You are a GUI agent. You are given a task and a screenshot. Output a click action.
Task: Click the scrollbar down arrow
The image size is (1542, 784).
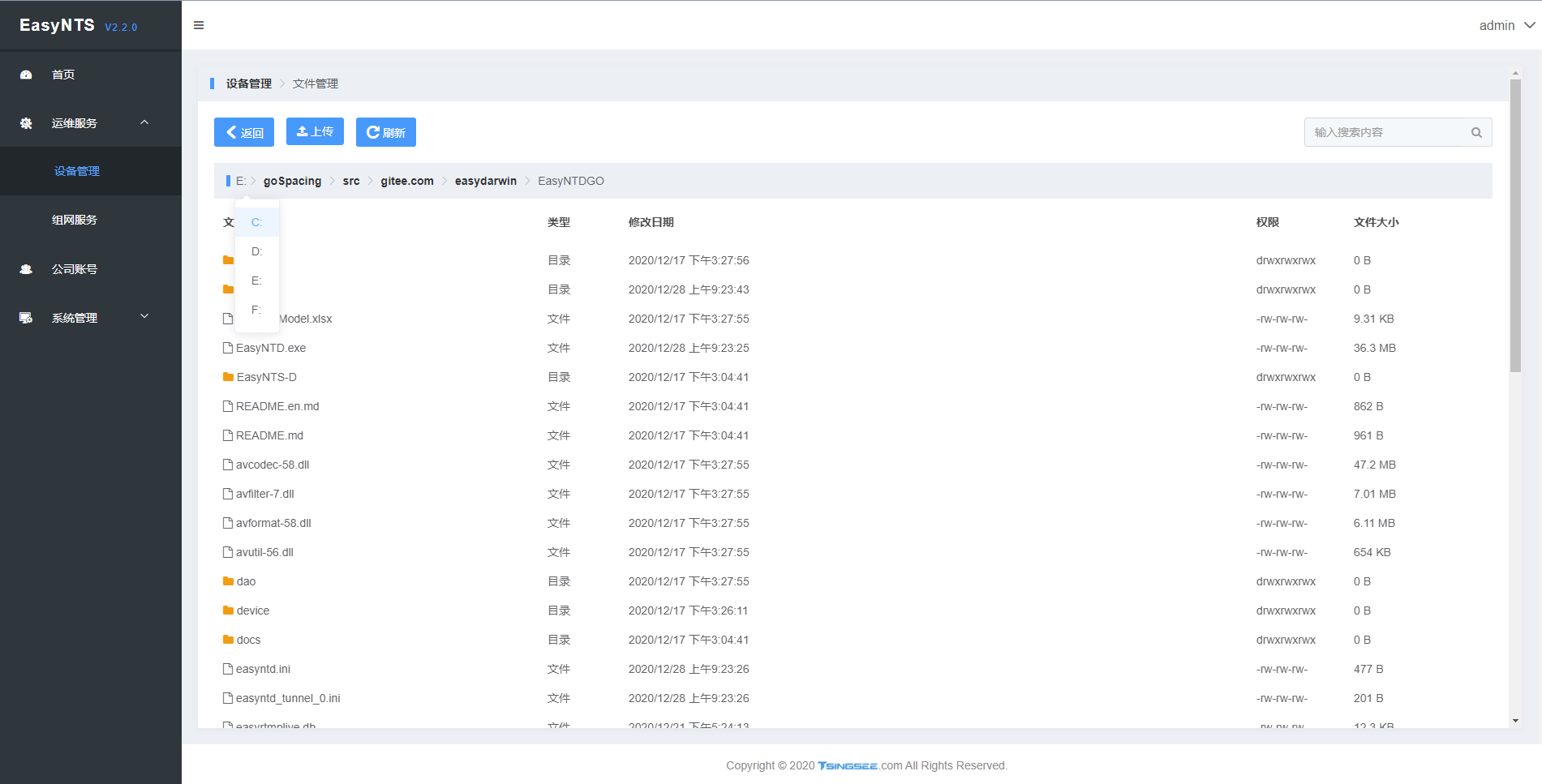pos(1515,721)
